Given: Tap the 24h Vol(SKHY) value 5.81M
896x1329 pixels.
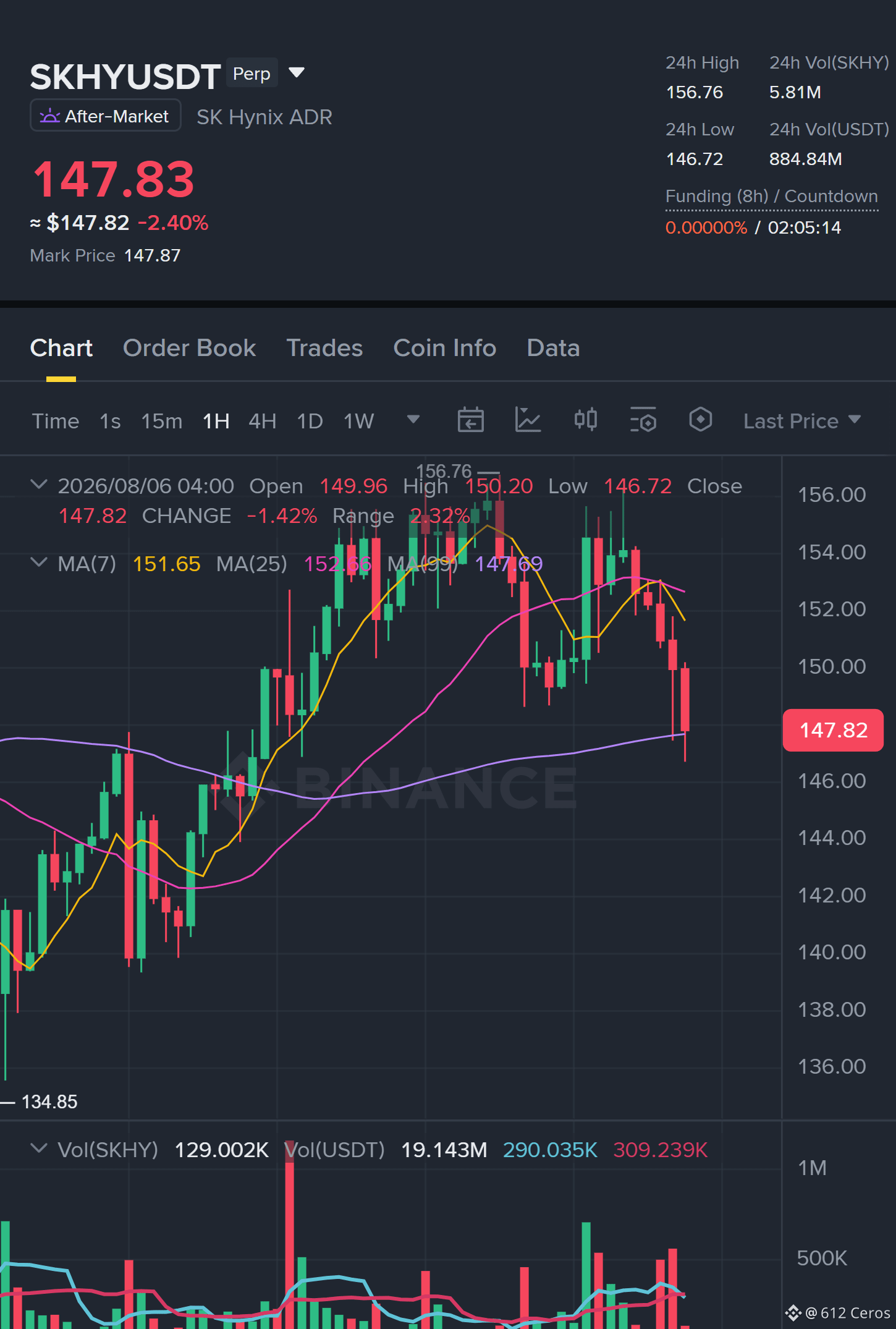Looking at the screenshot, I should 795,92.
